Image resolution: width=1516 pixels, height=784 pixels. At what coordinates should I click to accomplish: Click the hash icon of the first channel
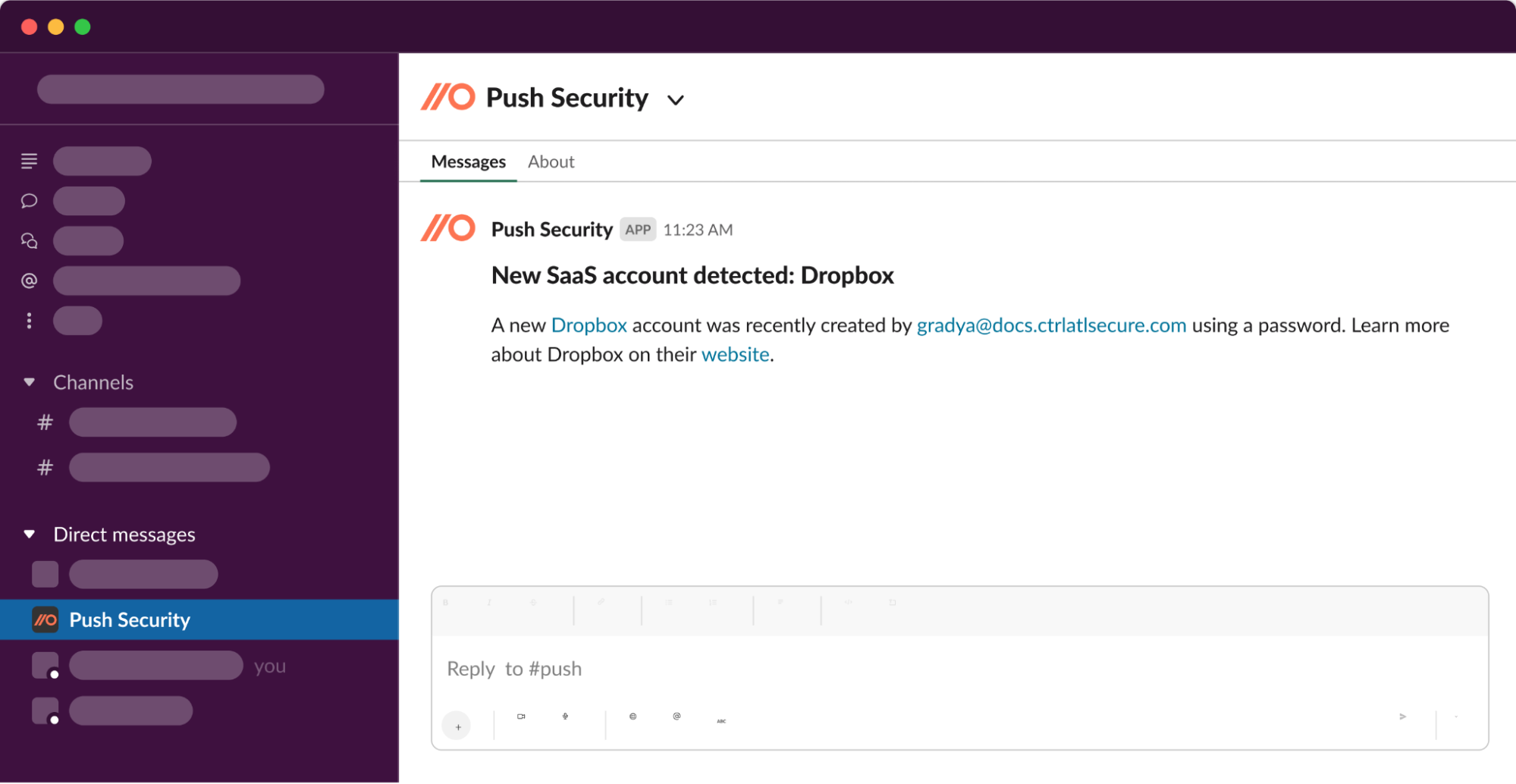46,422
